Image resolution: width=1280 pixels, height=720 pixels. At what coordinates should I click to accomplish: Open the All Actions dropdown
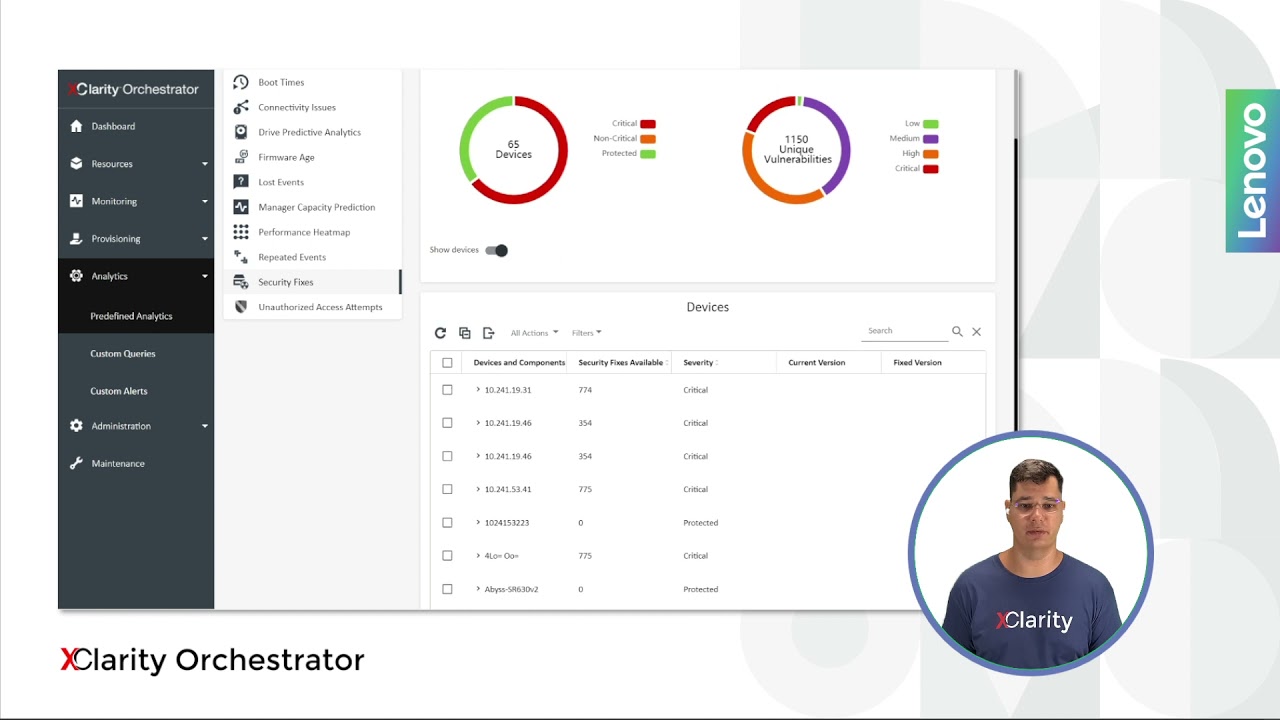[x=534, y=333]
